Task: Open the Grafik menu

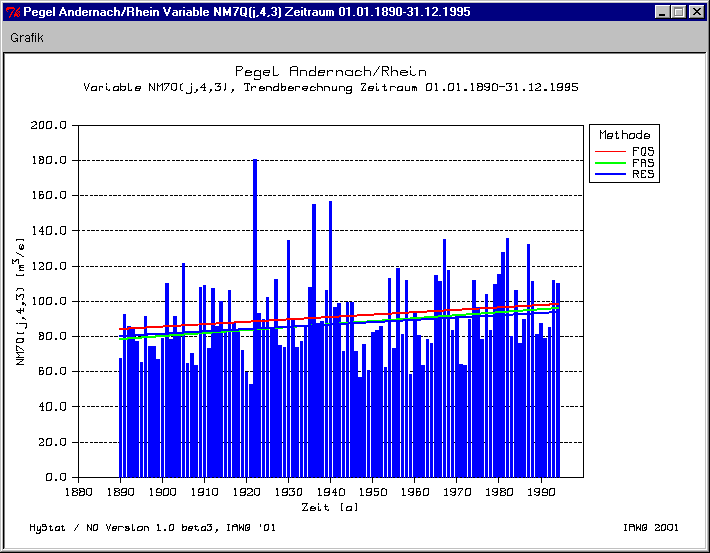Action: point(27,38)
